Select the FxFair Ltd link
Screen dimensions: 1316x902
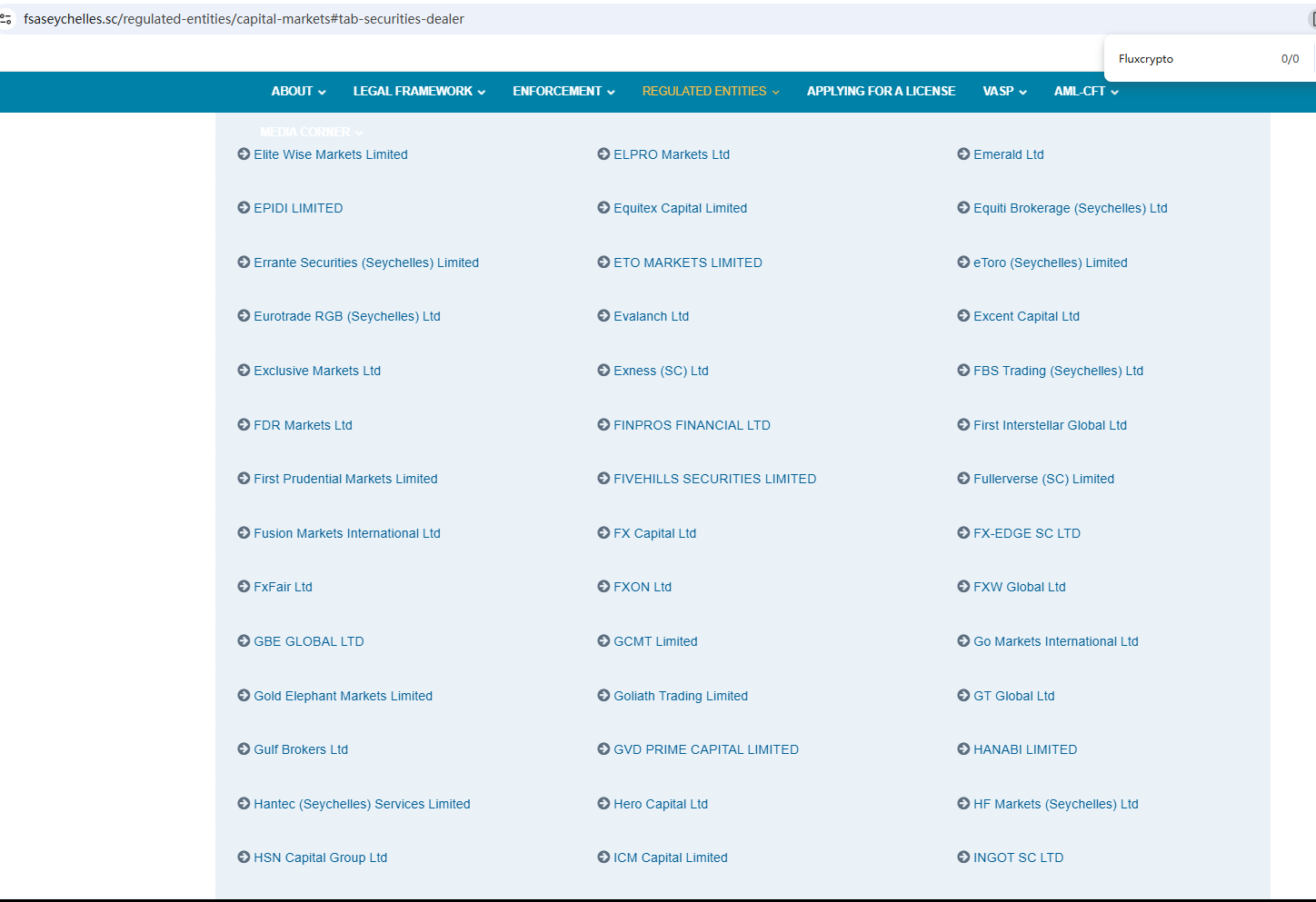coord(283,587)
